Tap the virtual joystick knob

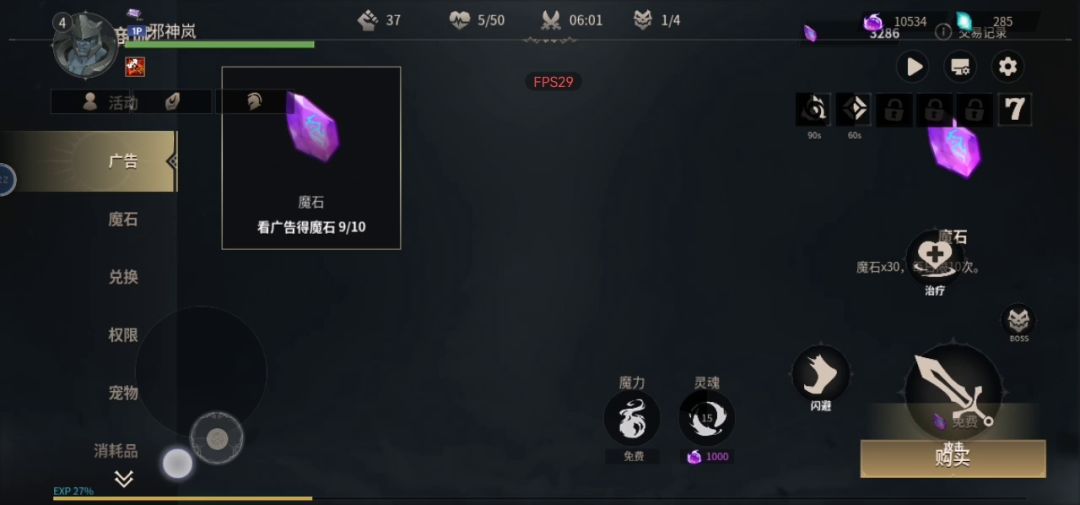click(x=217, y=438)
